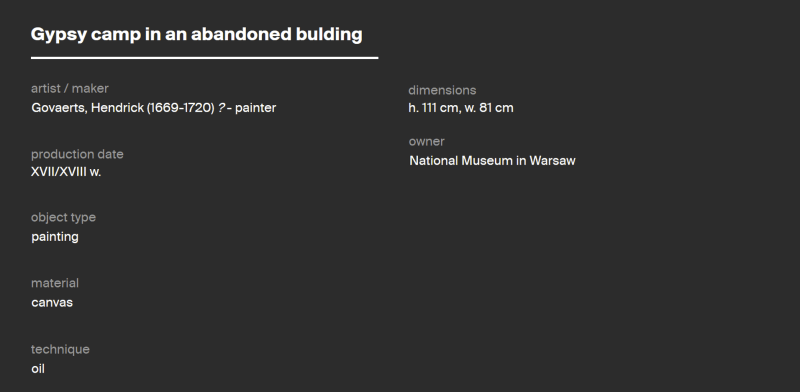800x392 pixels.
Task: Click the white divider under the title
Action: (205, 58)
